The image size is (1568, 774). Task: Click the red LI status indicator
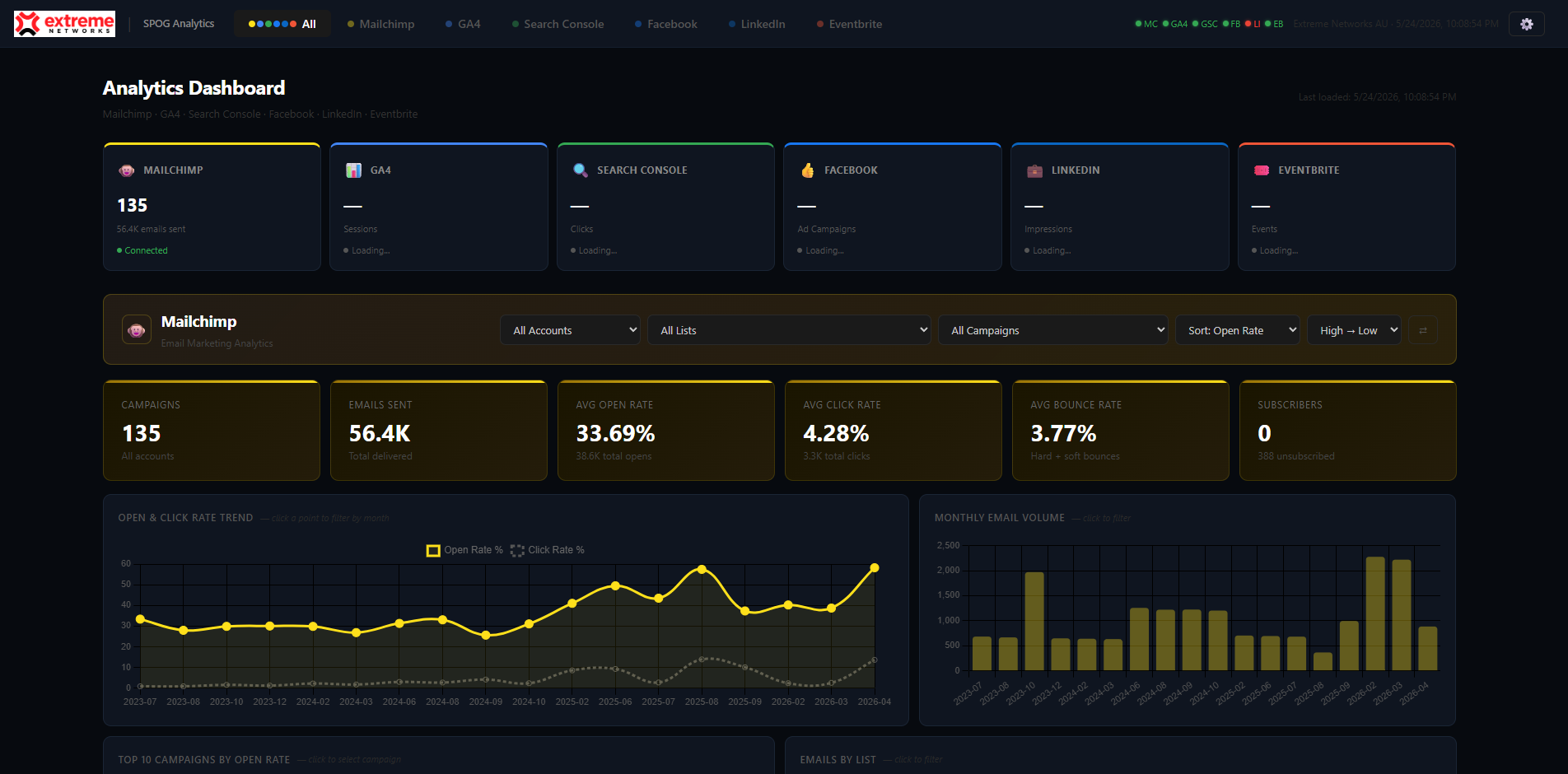click(x=1253, y=24)
